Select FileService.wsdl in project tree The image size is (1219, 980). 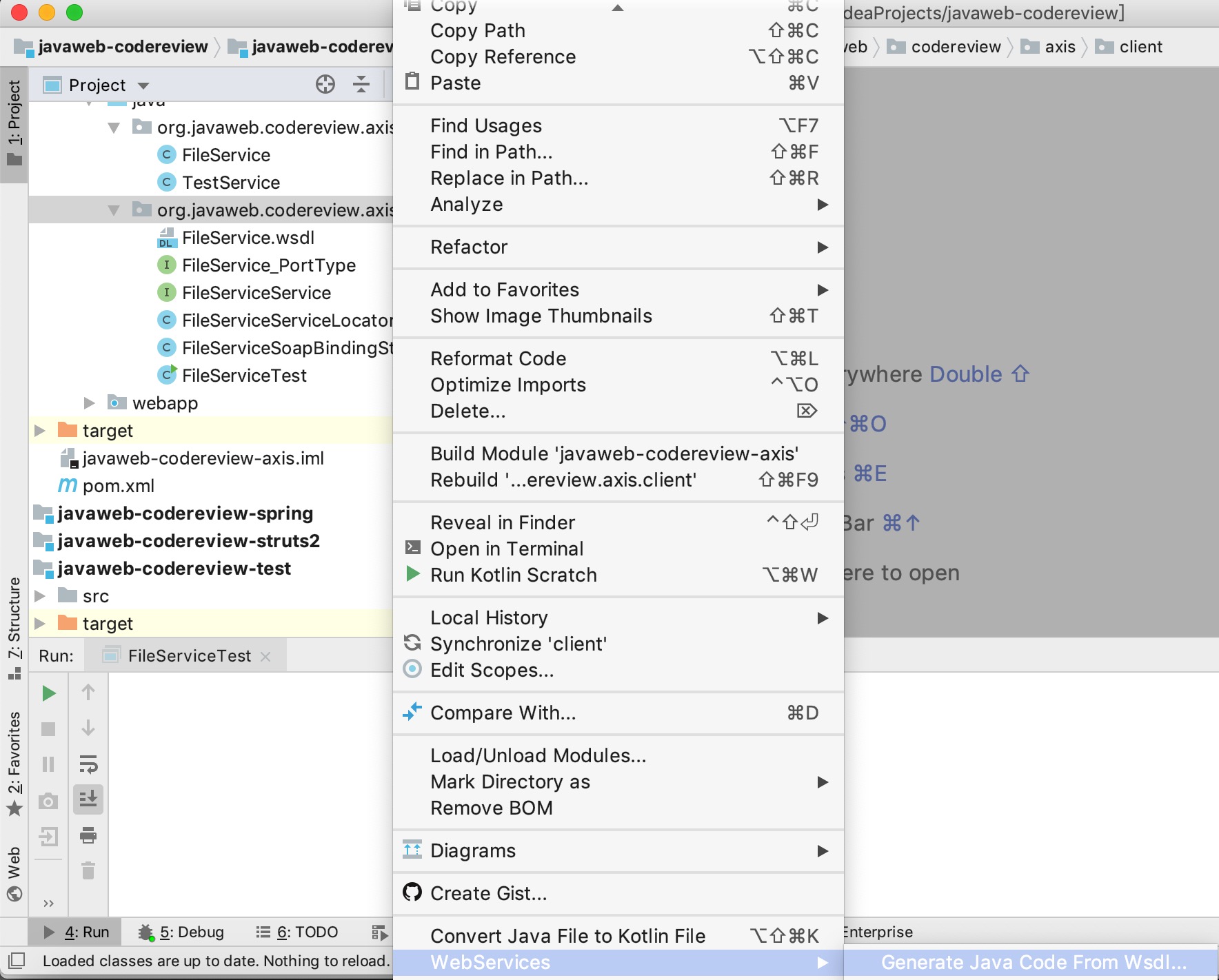pos(248,238)
